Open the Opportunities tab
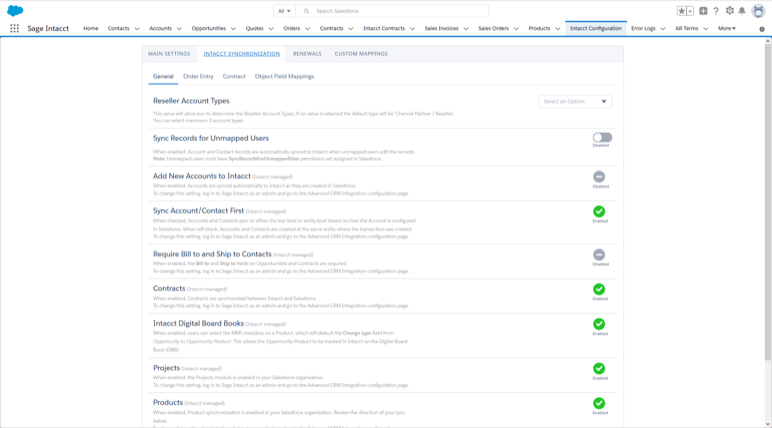This screenshot has height=428, width=772. (x=209, y=29)
